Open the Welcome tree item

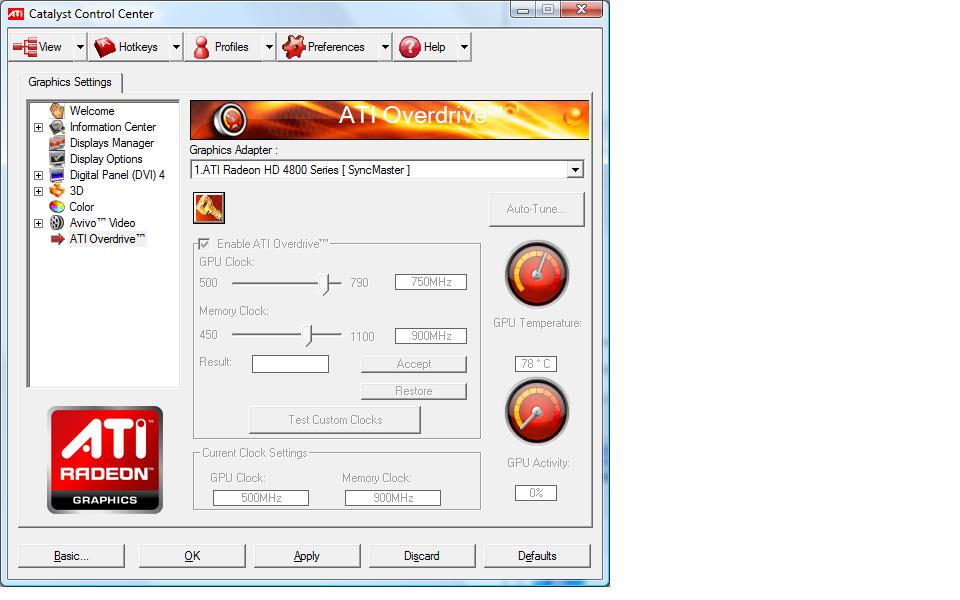(x=92, y=111)
